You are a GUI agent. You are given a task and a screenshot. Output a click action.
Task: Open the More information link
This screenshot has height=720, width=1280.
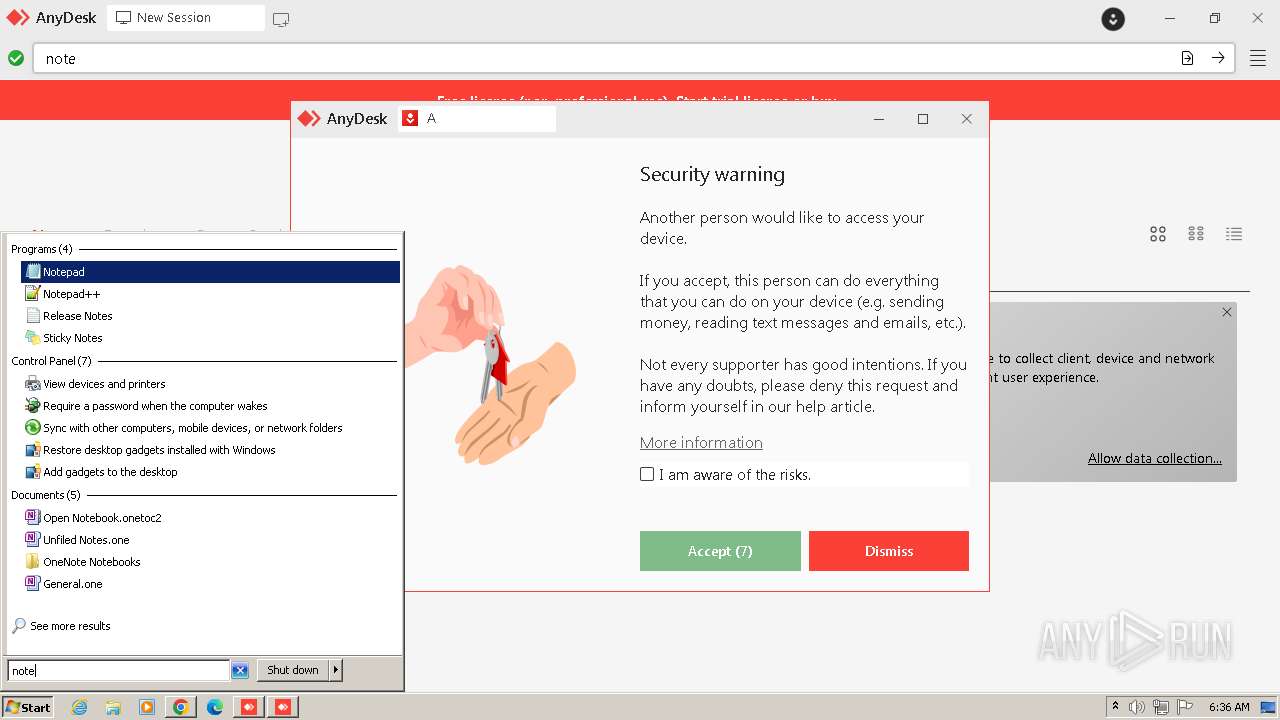(x=701, y=442)
